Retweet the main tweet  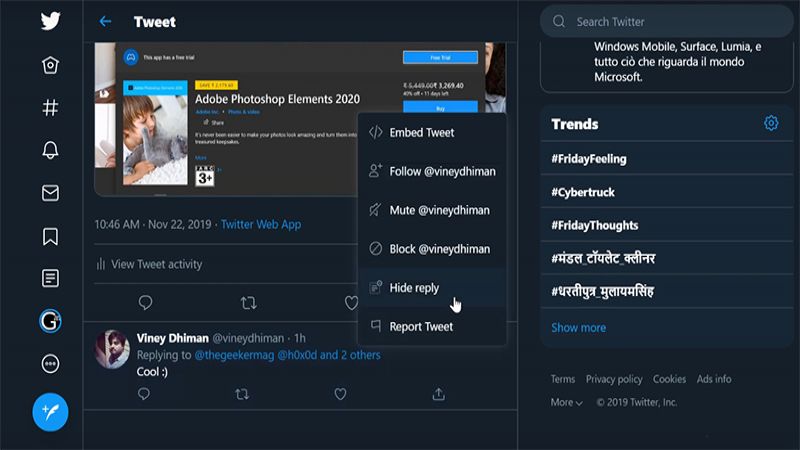[248, 303]
